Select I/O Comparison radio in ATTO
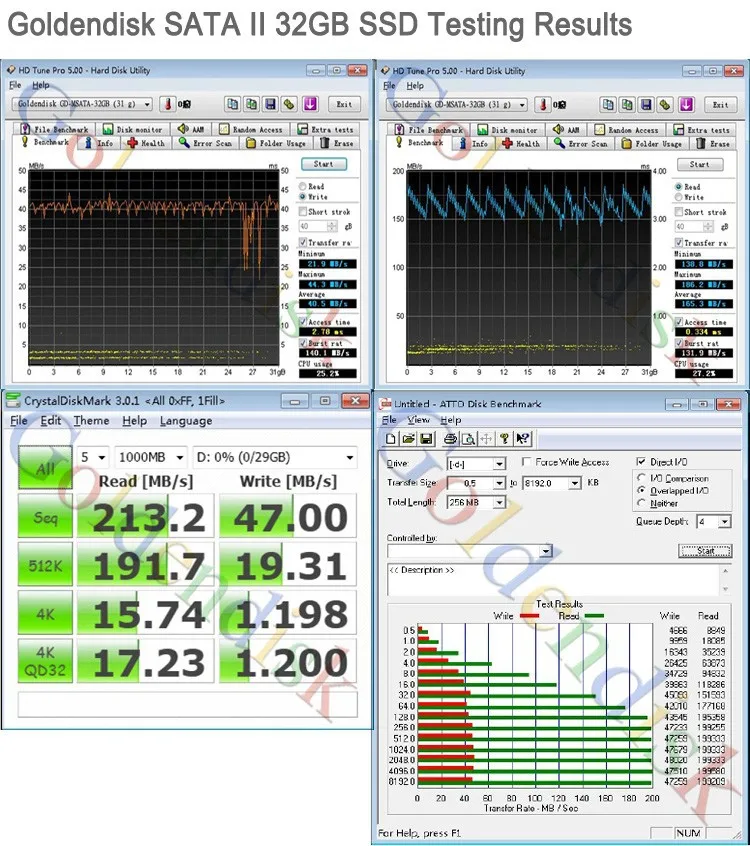The image size is (750, 846). [x=641, y=478]
